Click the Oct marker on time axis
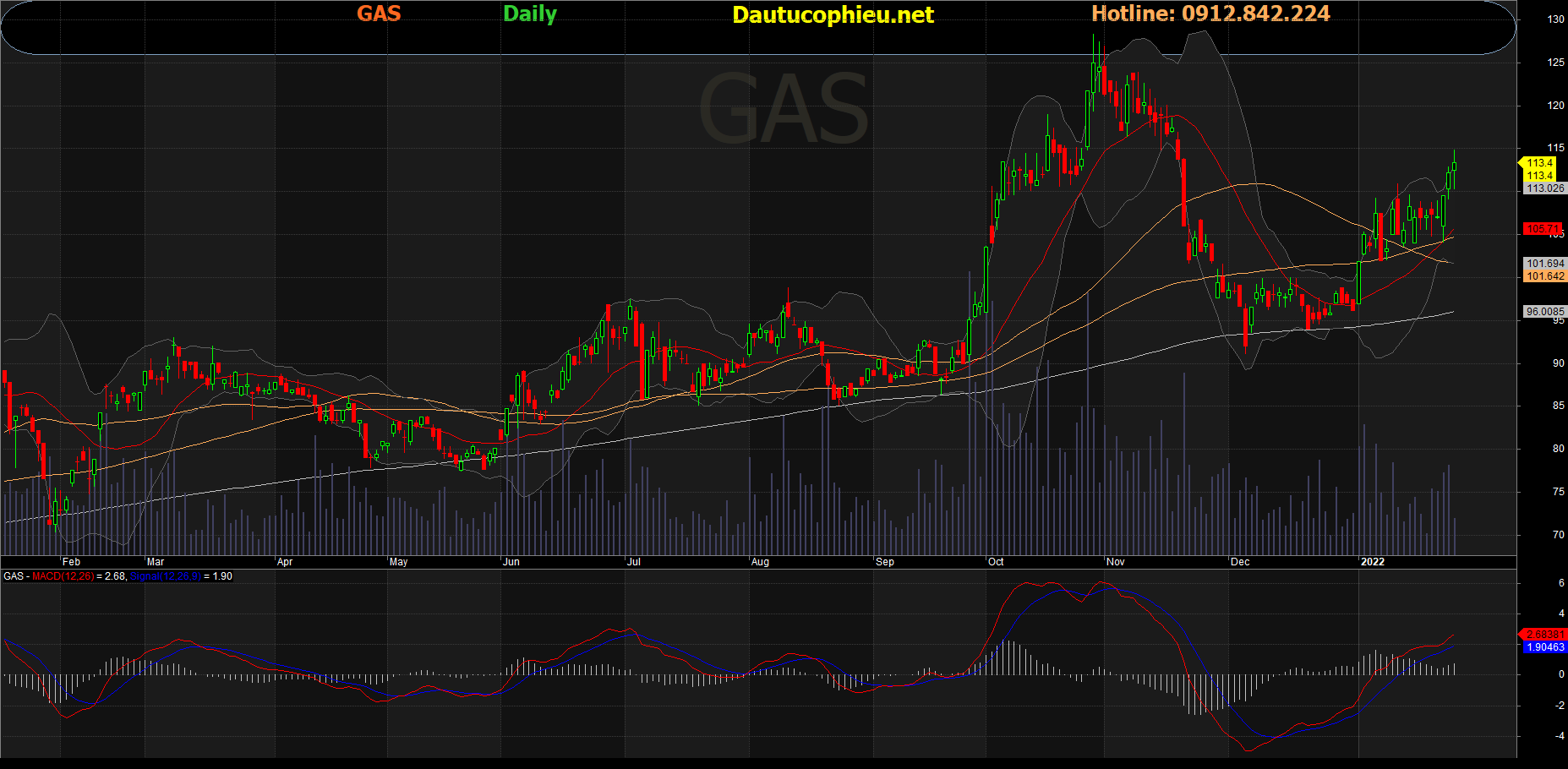 [996, 562]
